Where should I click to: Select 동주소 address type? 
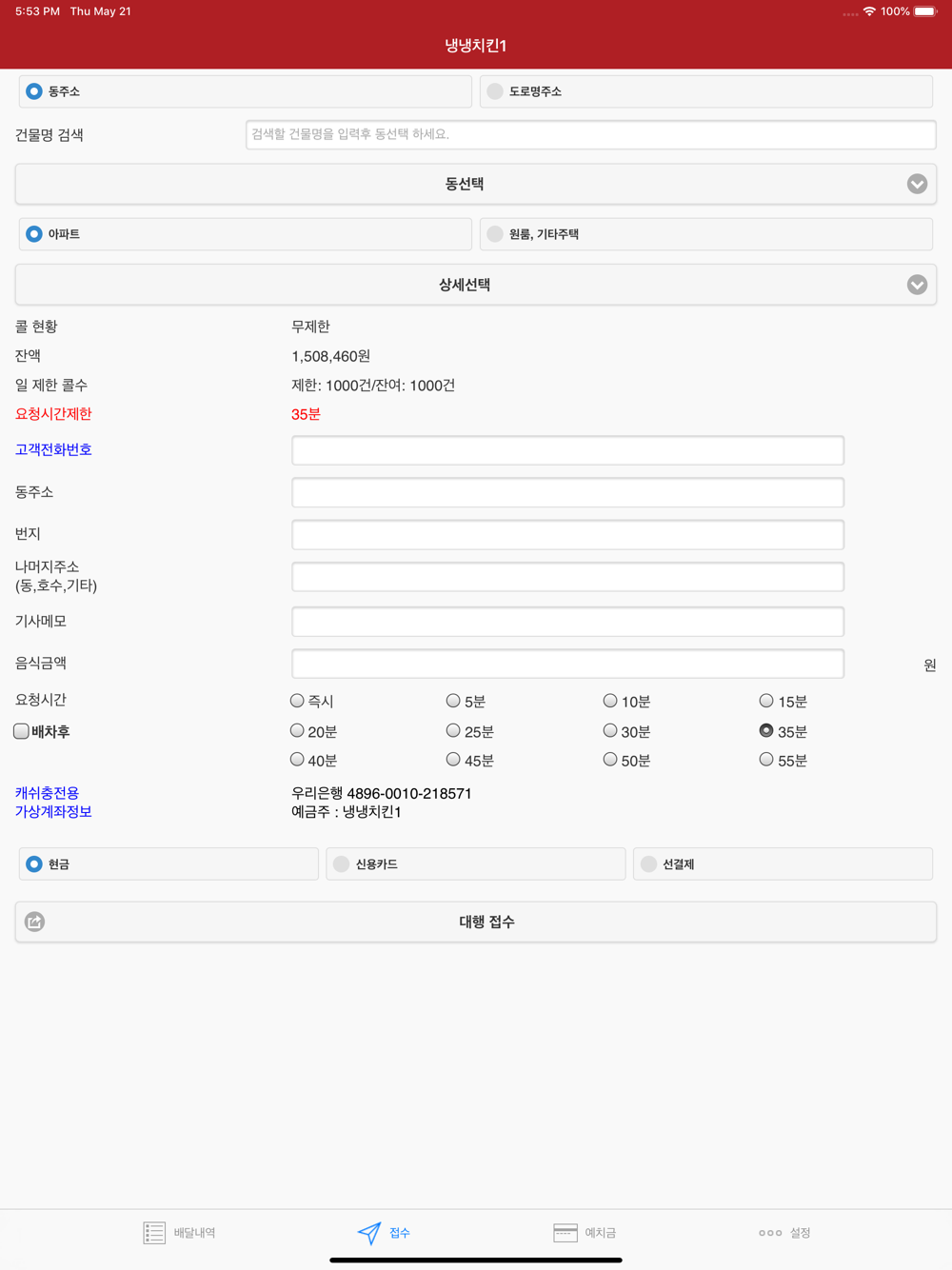click(x=246, y=91)
